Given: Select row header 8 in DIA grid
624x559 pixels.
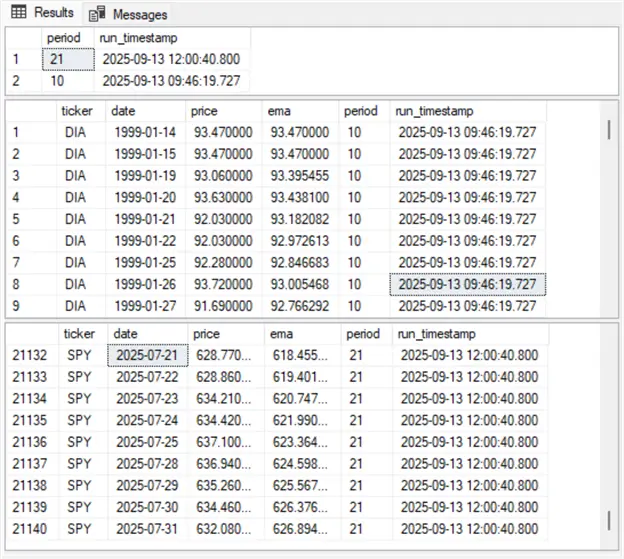Looking at the screenshot, I should point(31,284).
